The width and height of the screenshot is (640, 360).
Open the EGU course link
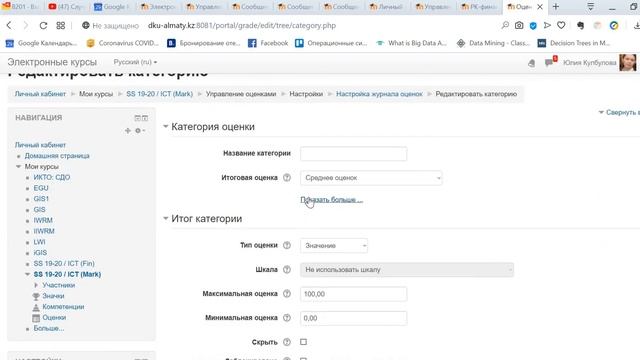pos(41,188)
